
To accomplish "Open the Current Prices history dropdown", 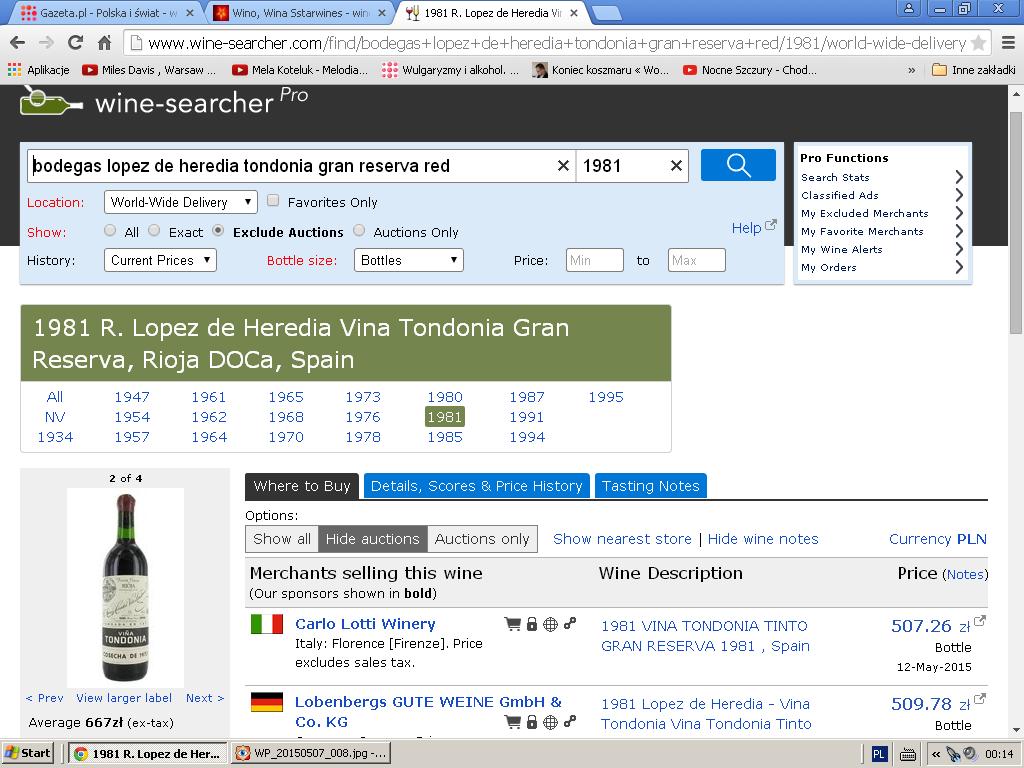I will 160,260.
